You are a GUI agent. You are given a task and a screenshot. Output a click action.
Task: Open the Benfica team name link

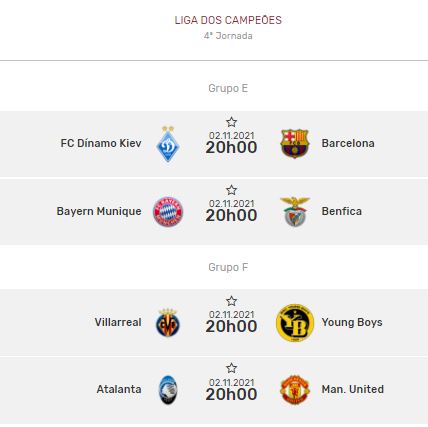click(x=342, y=211)
